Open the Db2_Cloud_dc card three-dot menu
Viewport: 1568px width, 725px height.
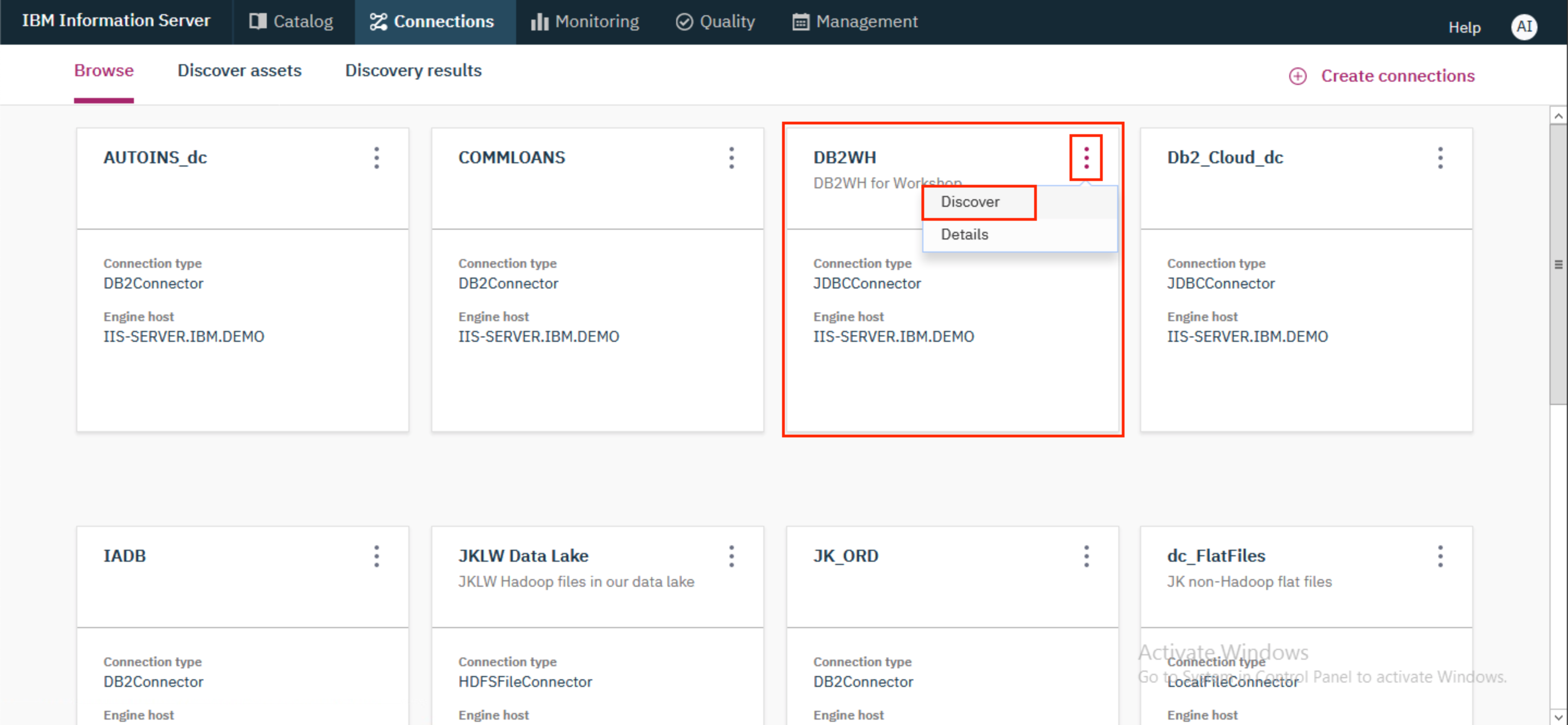(x=1440, y=158)
